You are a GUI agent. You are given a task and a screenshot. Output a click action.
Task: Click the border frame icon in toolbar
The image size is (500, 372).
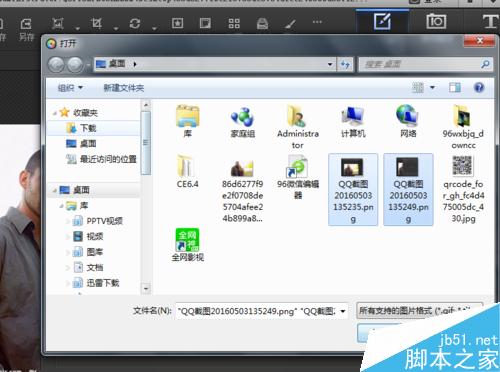205,23
